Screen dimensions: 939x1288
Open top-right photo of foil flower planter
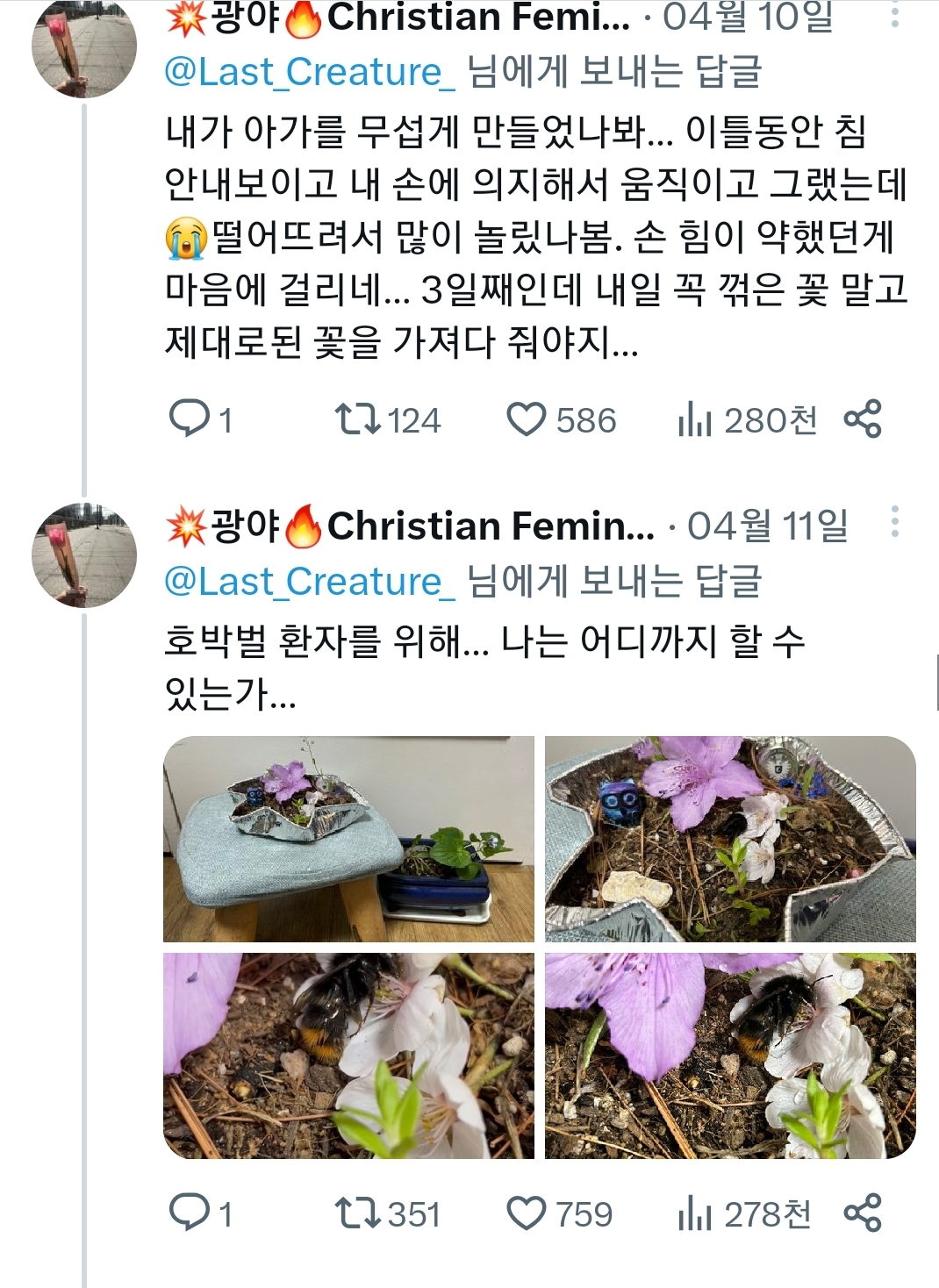(x=730, y=839)
